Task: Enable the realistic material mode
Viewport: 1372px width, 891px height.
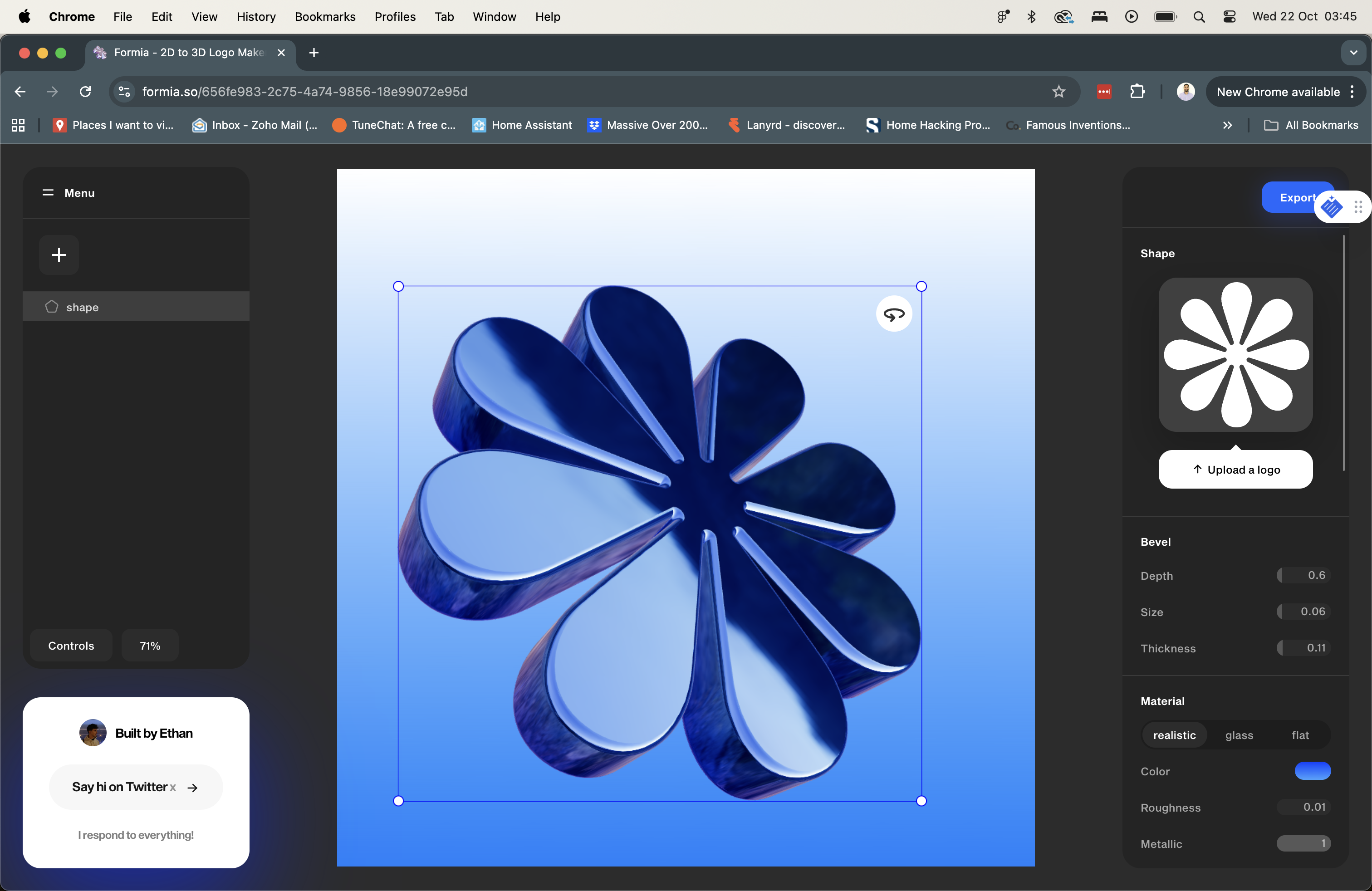Action: coord(1174,735)
